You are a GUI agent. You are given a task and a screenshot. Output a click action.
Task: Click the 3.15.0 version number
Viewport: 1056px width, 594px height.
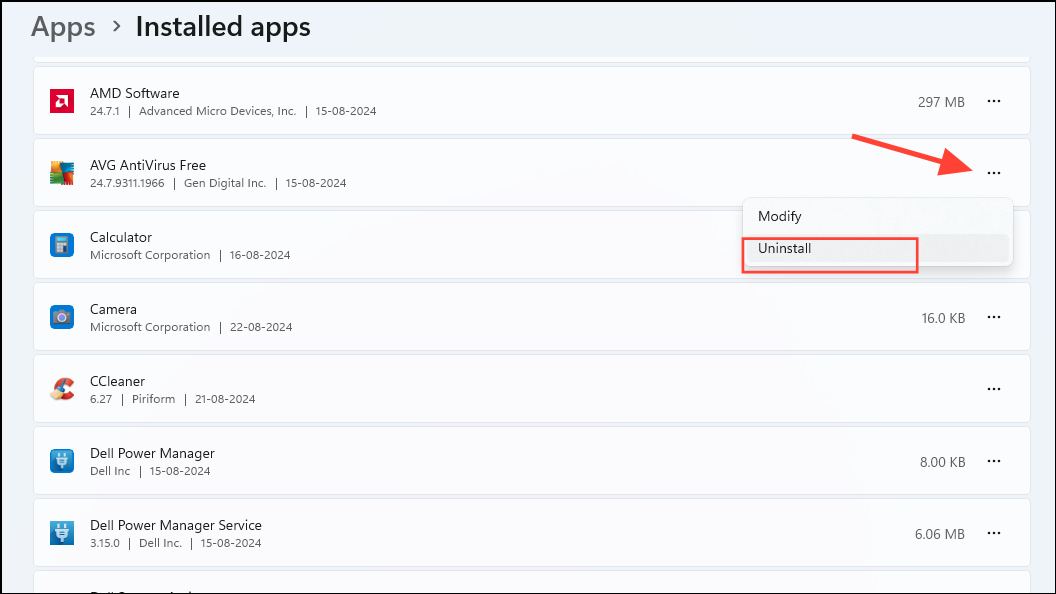click(105, 543)
